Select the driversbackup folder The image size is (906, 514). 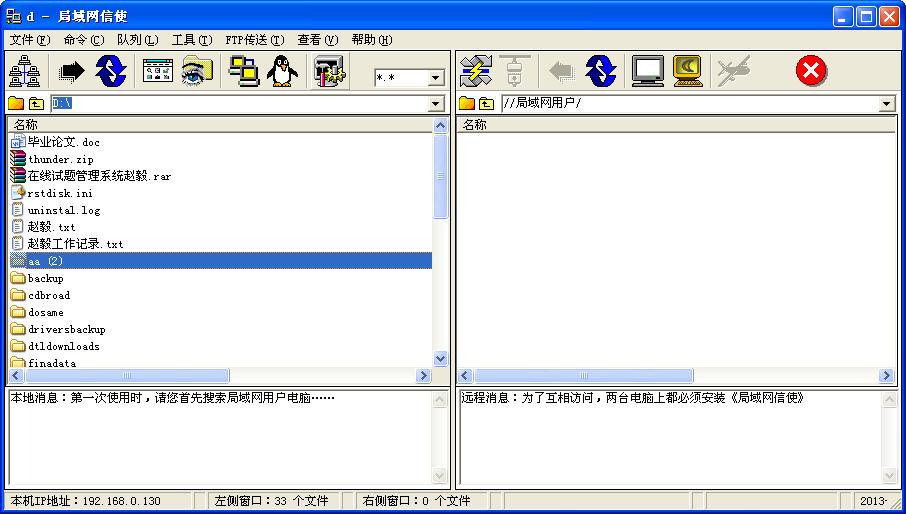click(66, 329)
